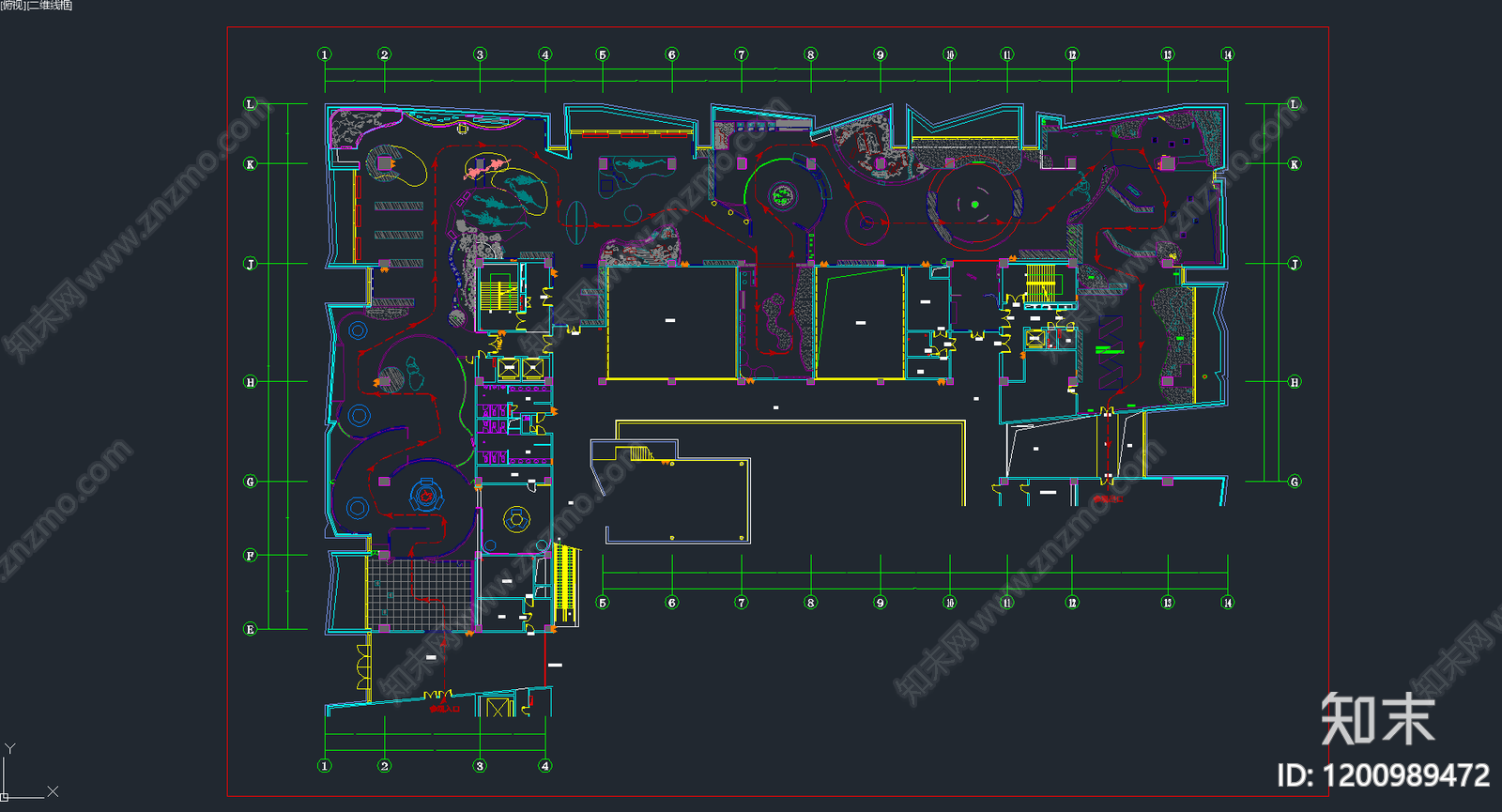Pick axis bubble H on the right side
Screen dimensions: 1502x812
coord(1295,382)
